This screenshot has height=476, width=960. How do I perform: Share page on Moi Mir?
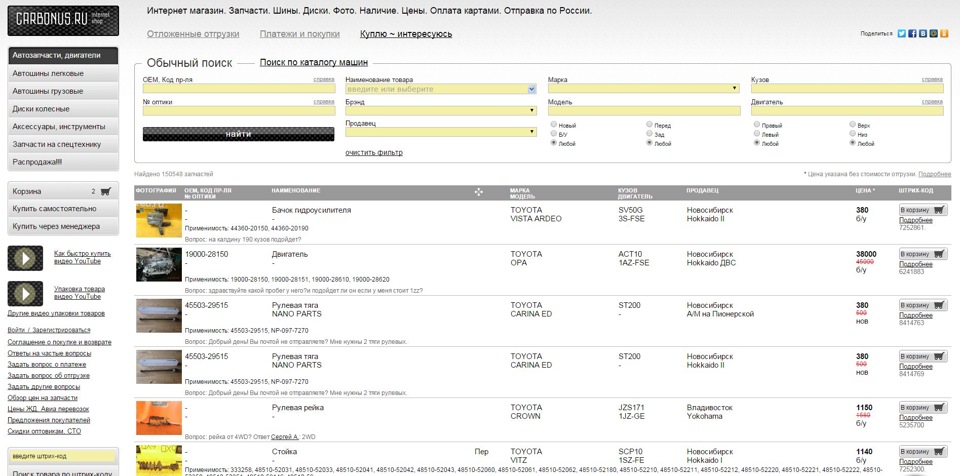pyautogui.click(x=933, y=34)
